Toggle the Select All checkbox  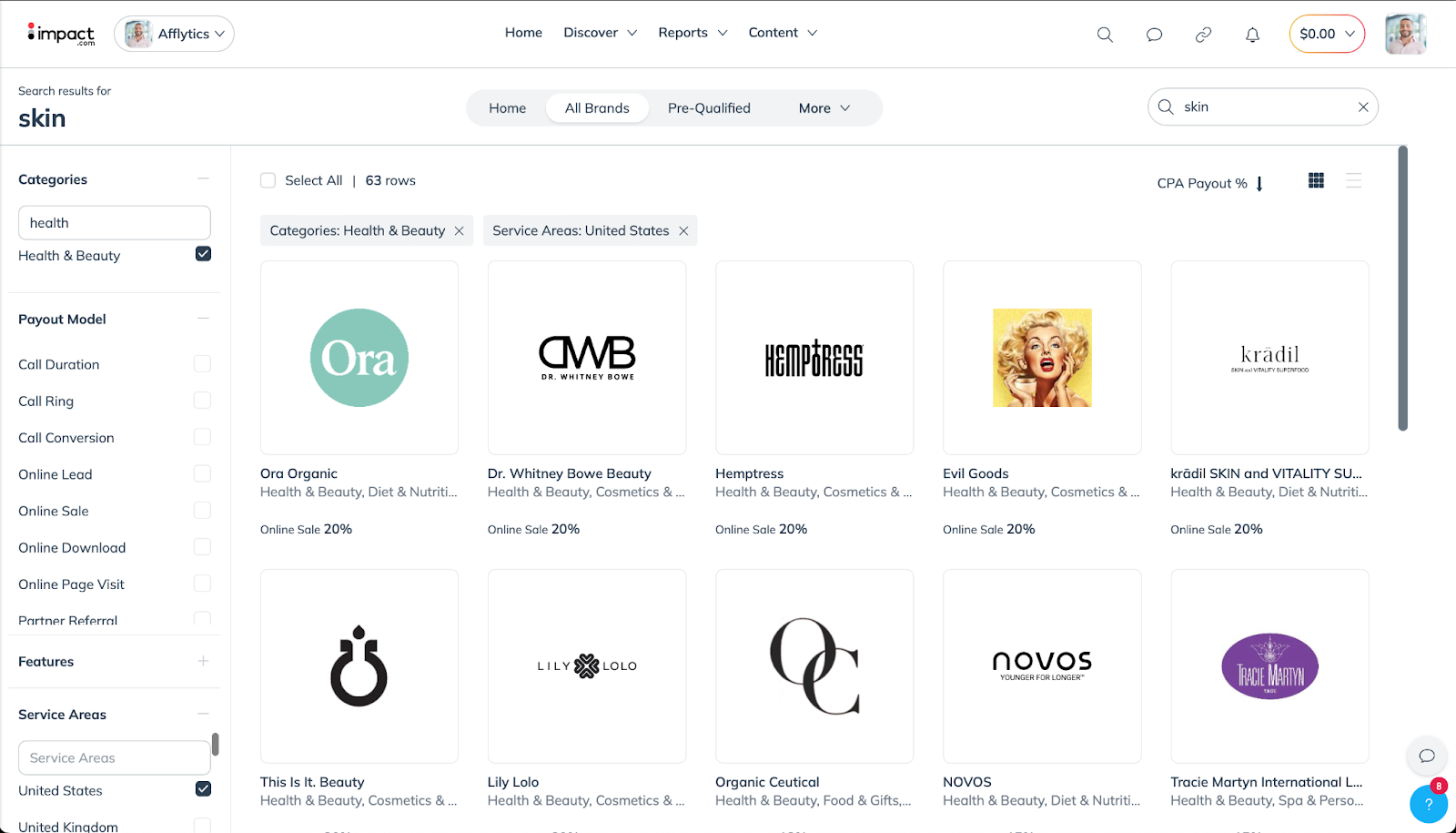pyautogui.click(x=268, y=180)
